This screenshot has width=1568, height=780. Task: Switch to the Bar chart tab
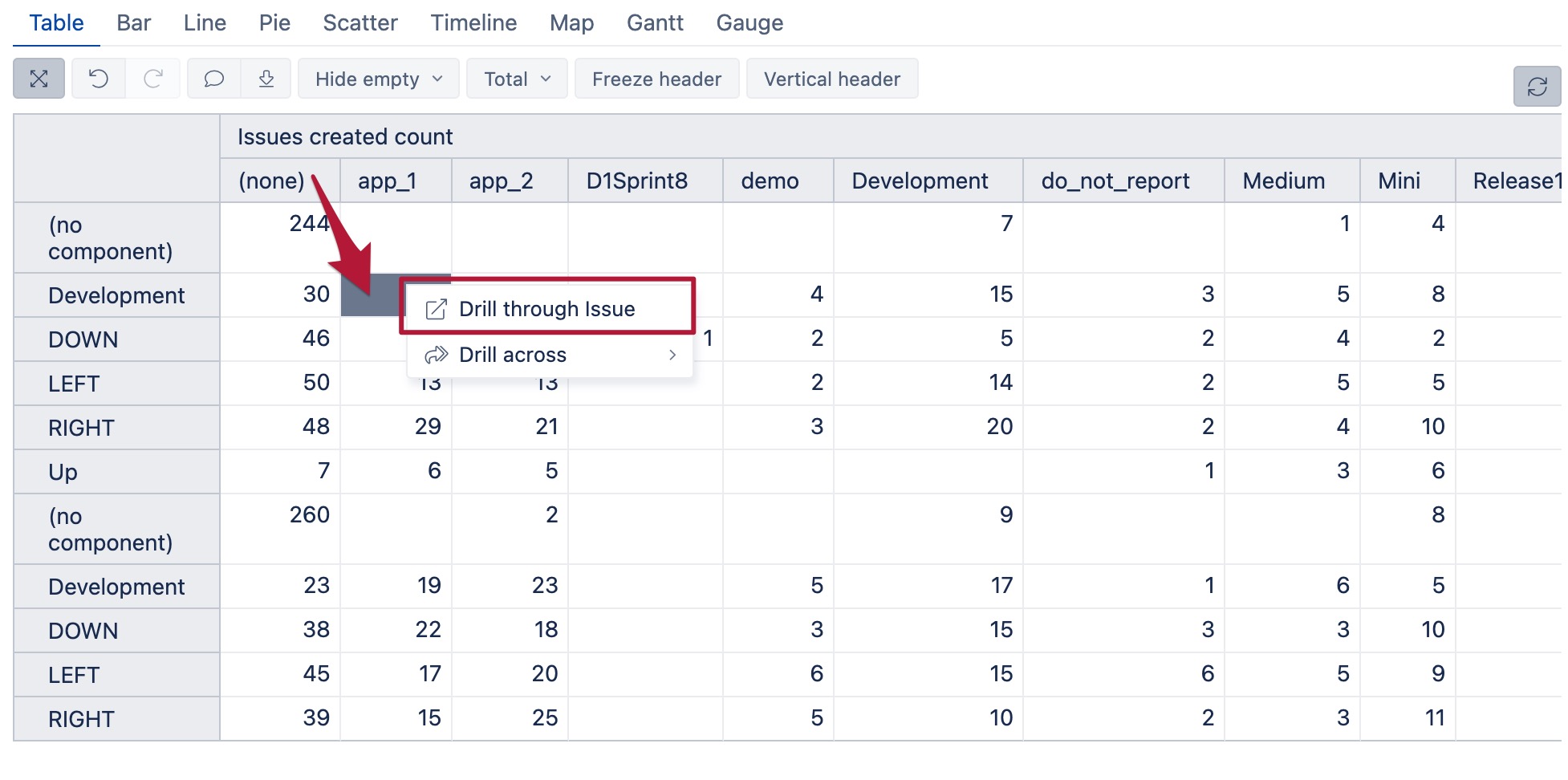pos(133,23)
